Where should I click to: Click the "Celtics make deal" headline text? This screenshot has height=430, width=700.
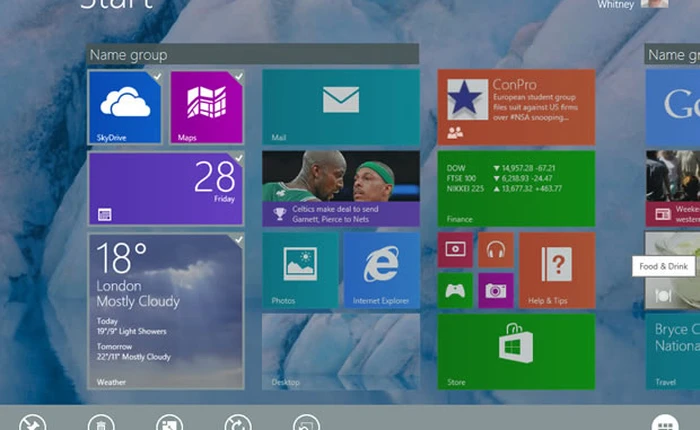pos(335,214)
